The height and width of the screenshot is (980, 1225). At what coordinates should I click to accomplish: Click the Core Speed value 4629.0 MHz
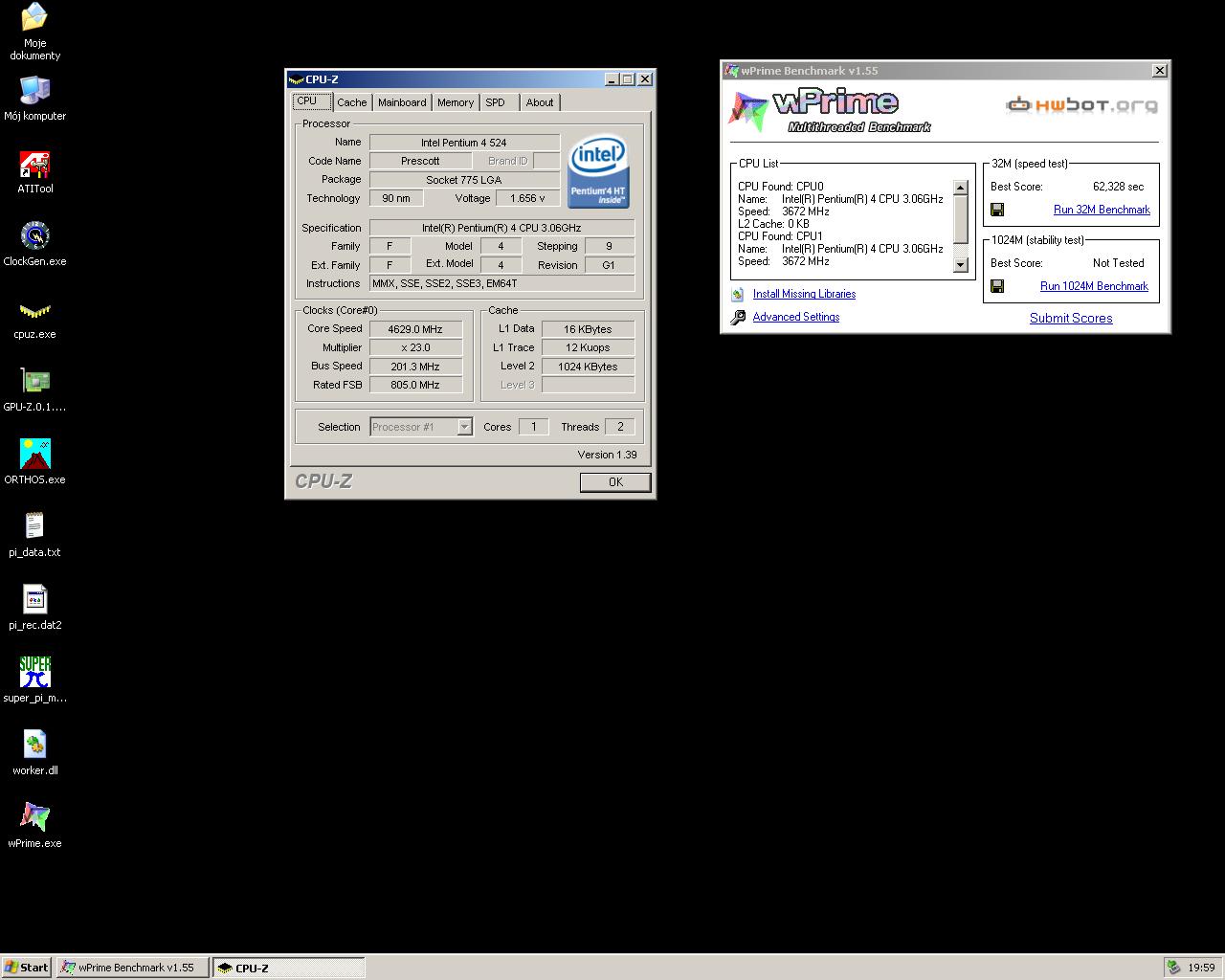pyautogui.click(x=415, y=329)
